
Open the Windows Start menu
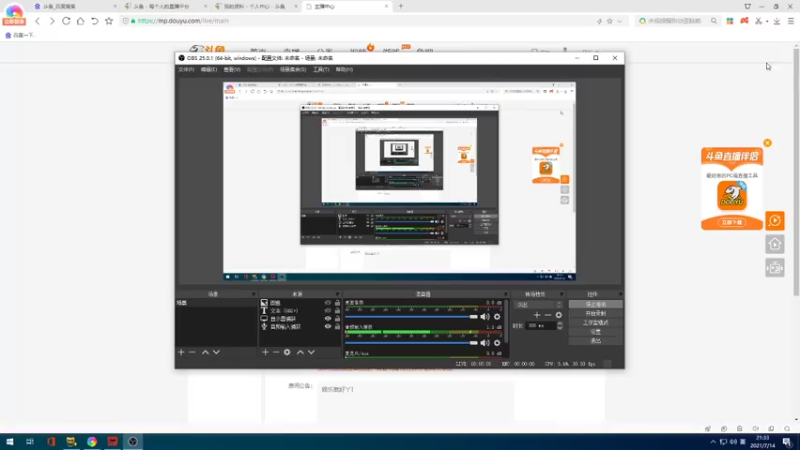[10, 441]
